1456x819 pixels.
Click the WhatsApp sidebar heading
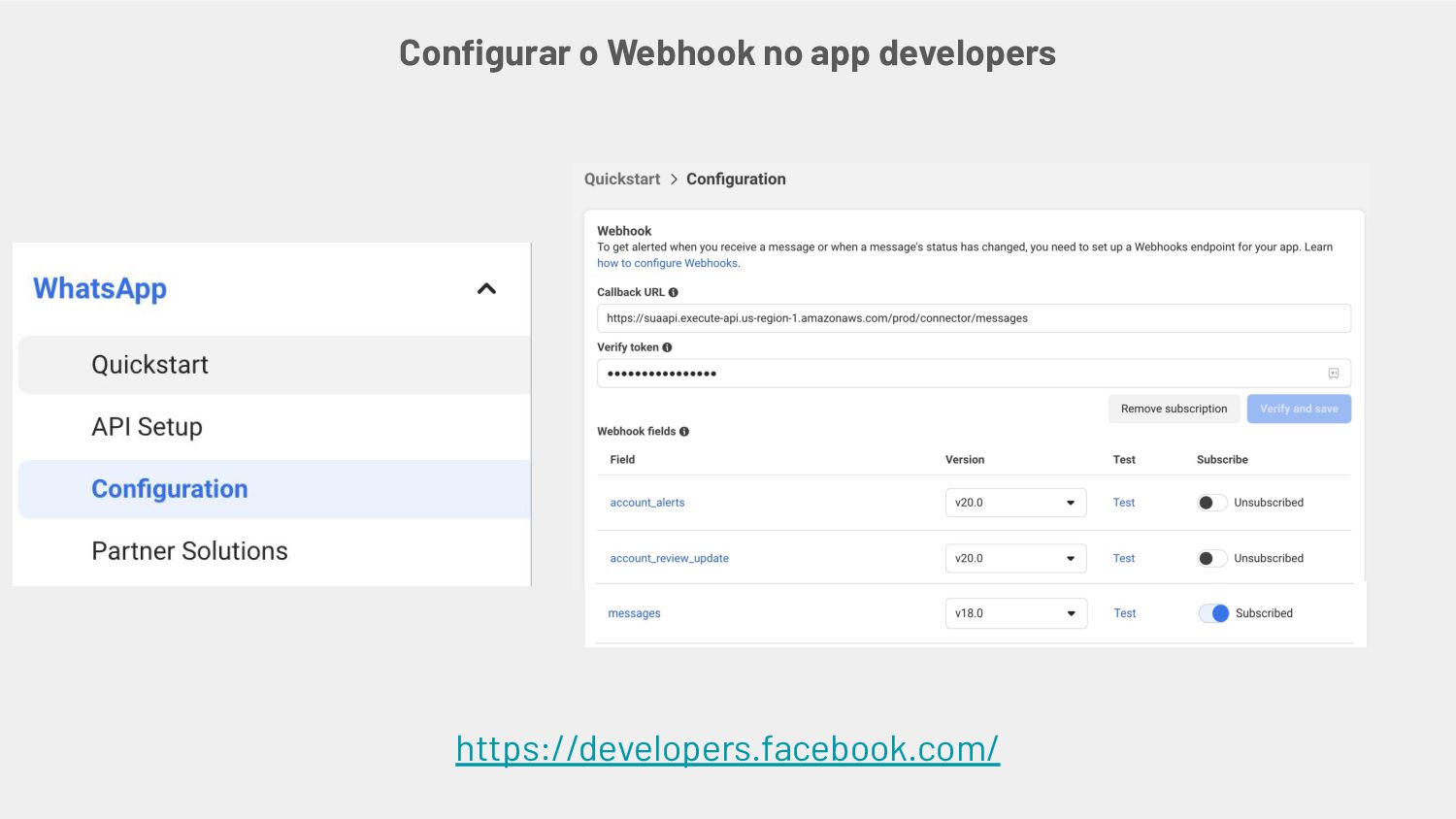click(x=100, y=288)
